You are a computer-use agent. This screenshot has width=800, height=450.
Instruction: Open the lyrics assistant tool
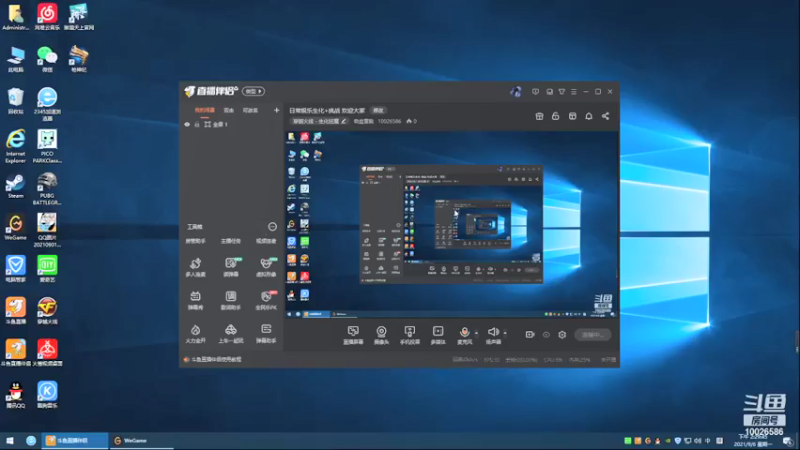(x=231, y=301)
